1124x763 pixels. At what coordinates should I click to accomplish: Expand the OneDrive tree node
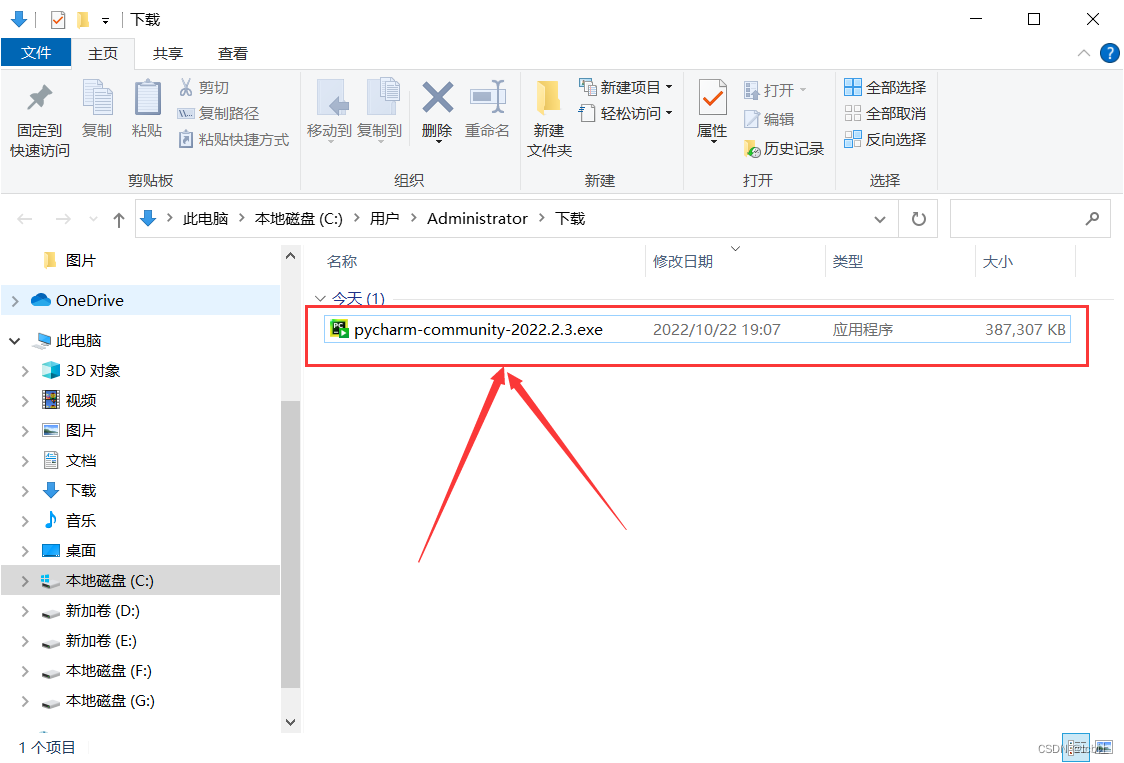click(x=15, y=301)
